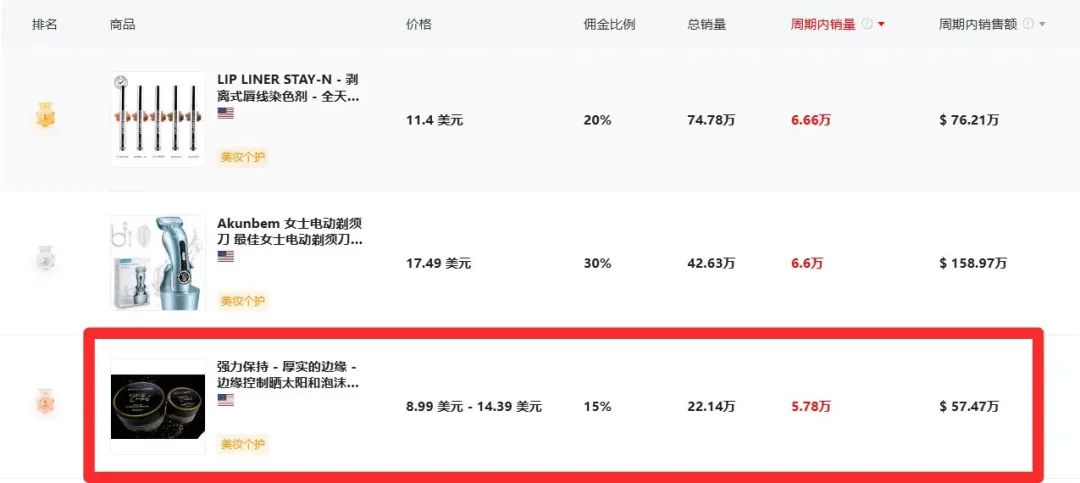This screenshot has width=1080, height=483.
Task: Click the lip liner product thumbnail
Action: (157, 119)
